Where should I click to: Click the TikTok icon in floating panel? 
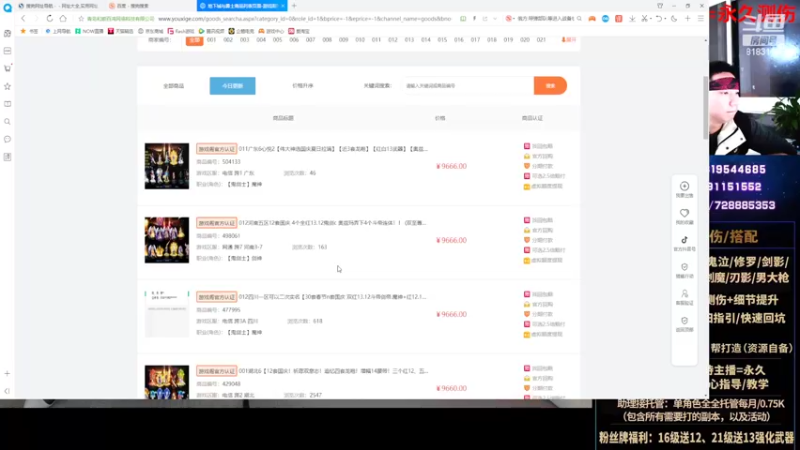(684, 240)
